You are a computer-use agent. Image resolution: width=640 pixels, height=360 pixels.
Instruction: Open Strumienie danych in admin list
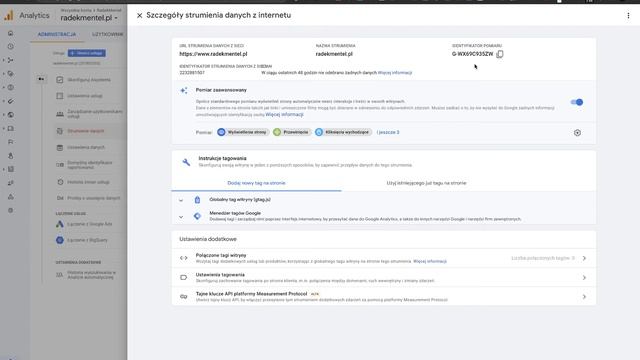point(86,131)
